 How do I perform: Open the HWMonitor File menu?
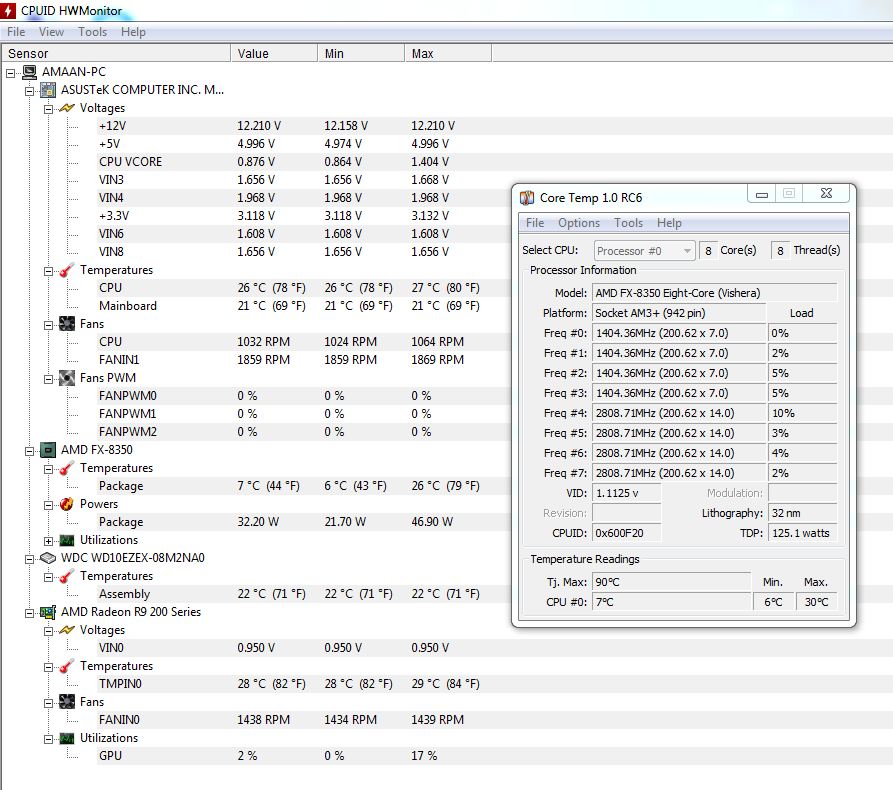click(x=16, y=32)
